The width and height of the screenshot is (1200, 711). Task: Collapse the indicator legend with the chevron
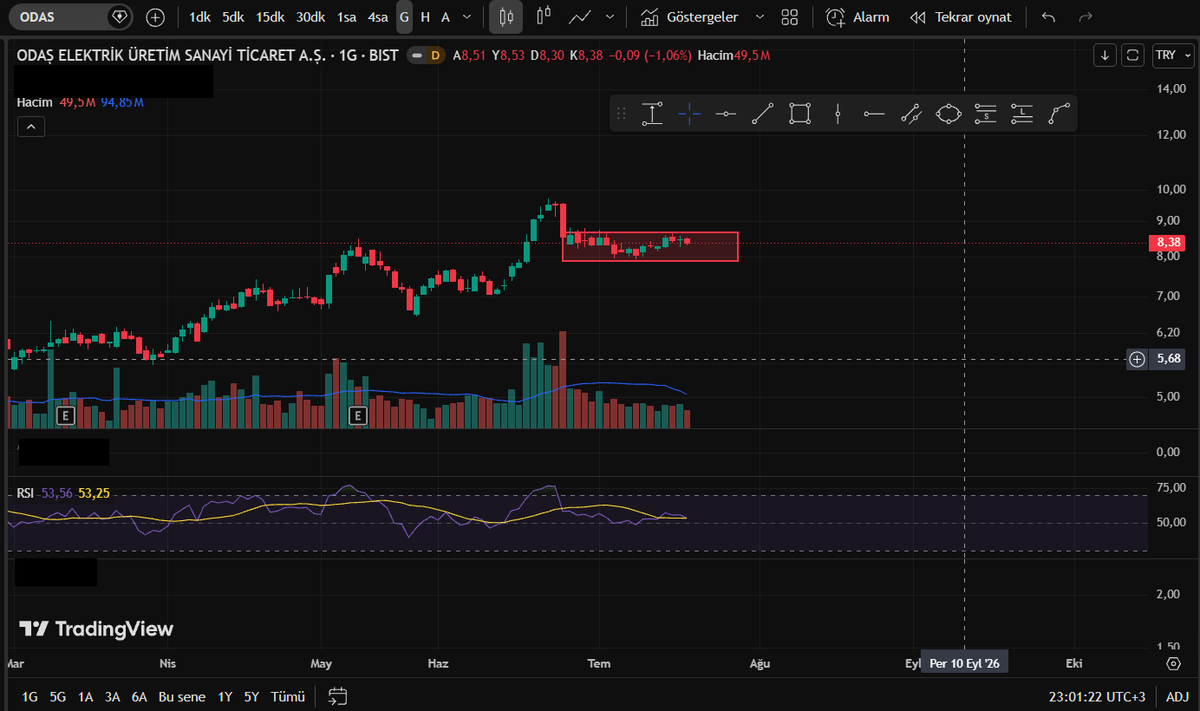30,126
